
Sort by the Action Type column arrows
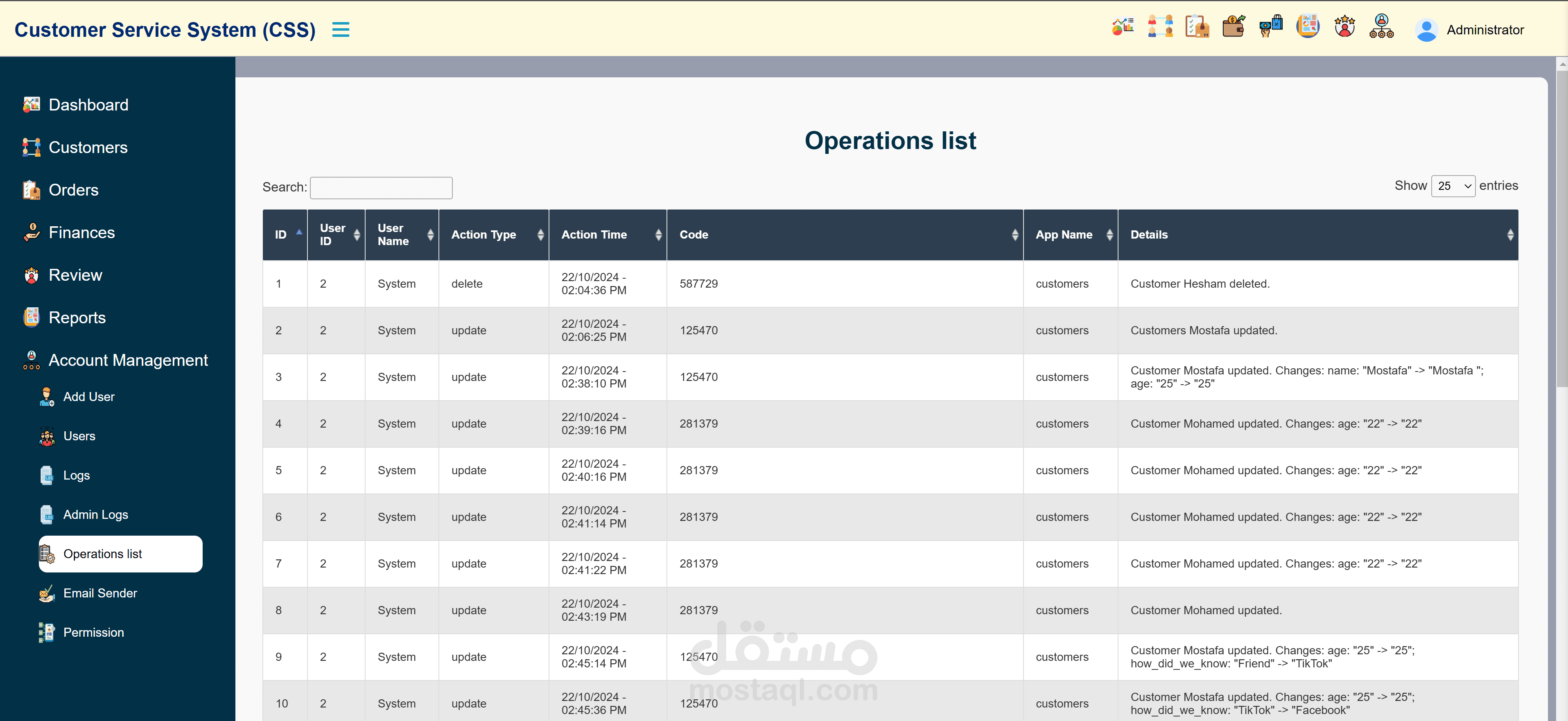(x=540, y=235)
